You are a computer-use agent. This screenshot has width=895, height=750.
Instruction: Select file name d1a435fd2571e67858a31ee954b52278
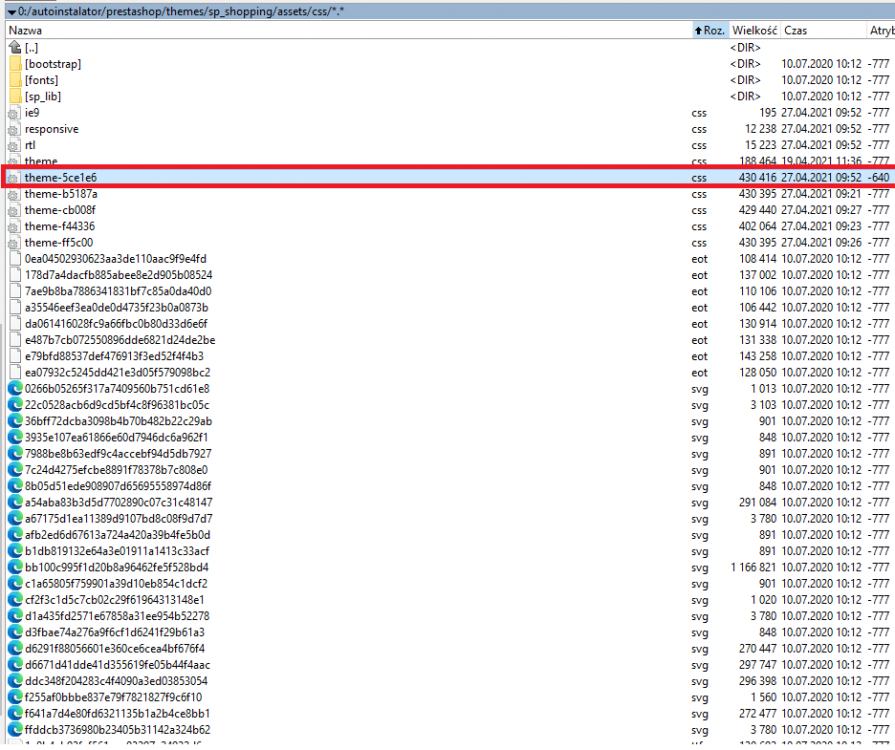tap(117, 616)
